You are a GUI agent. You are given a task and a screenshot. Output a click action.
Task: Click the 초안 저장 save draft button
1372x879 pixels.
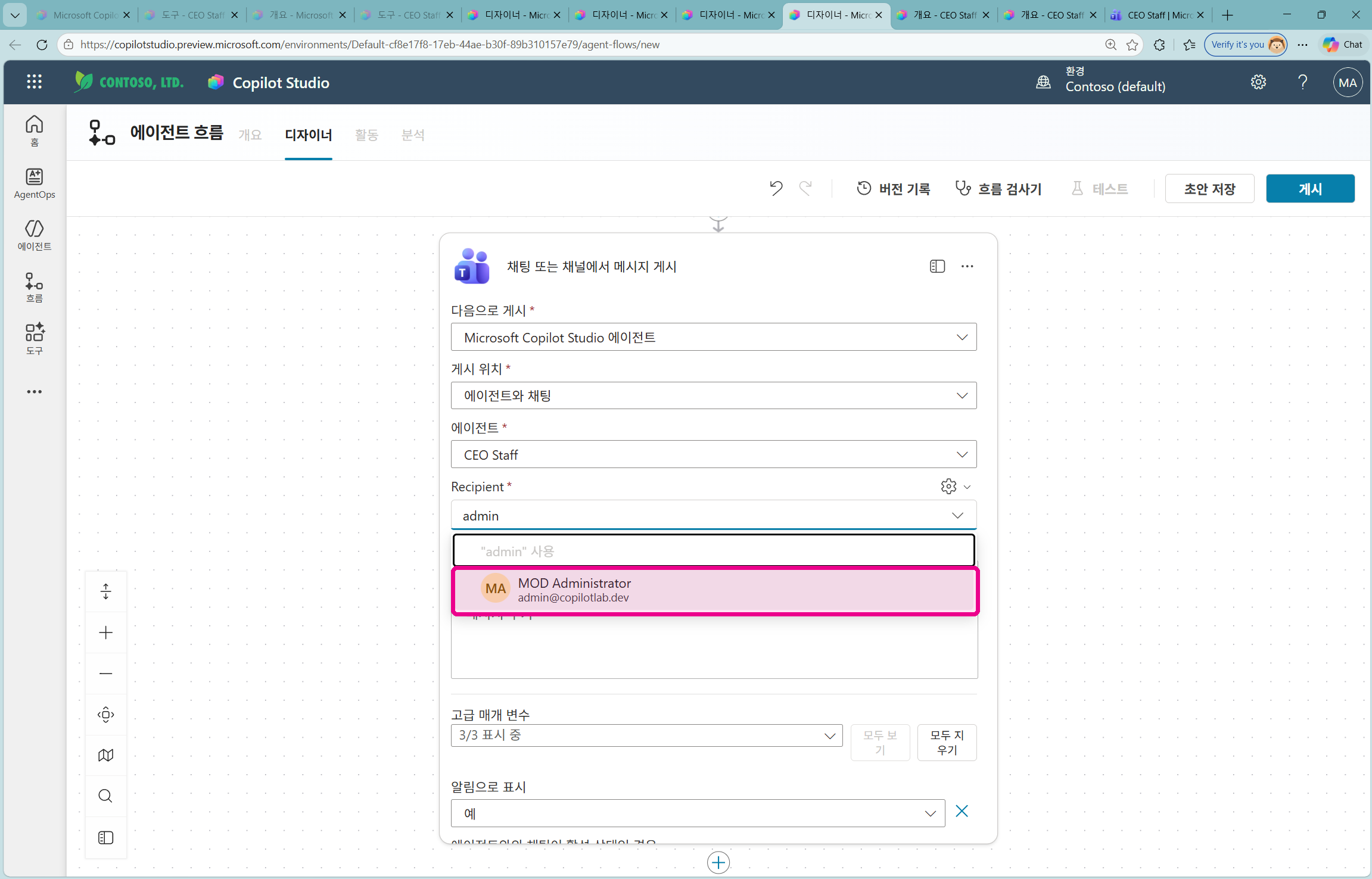pyautogui.click(x=1209, y=189)
